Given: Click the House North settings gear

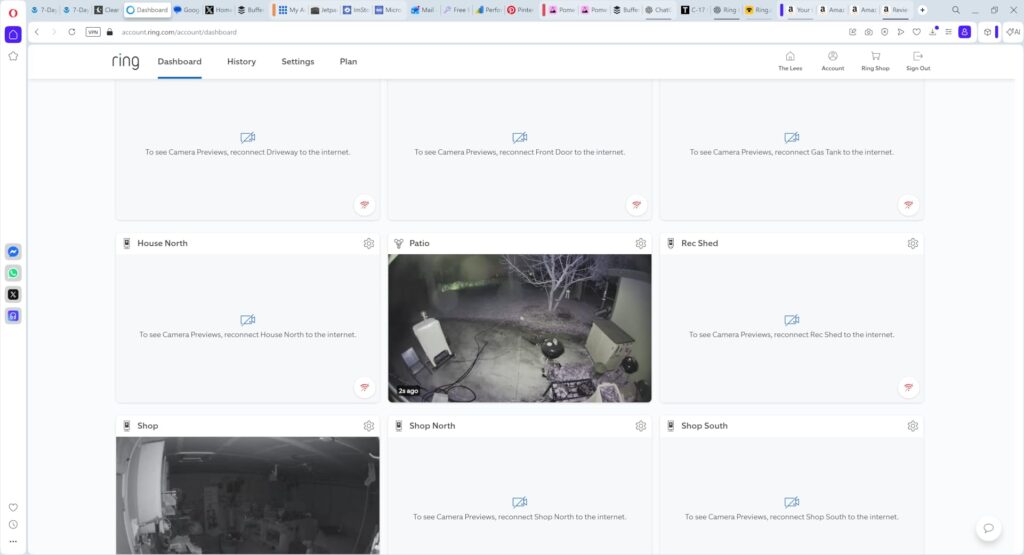Looking at the screenshot, I should point(369,243).
